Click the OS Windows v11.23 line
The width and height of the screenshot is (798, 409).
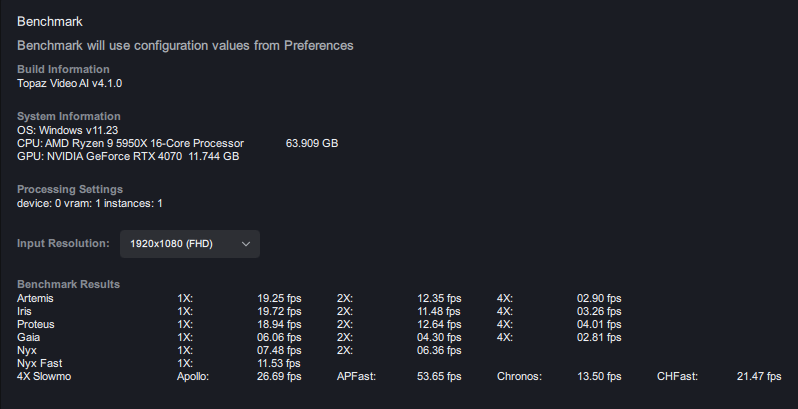click(x=68, y=130)
